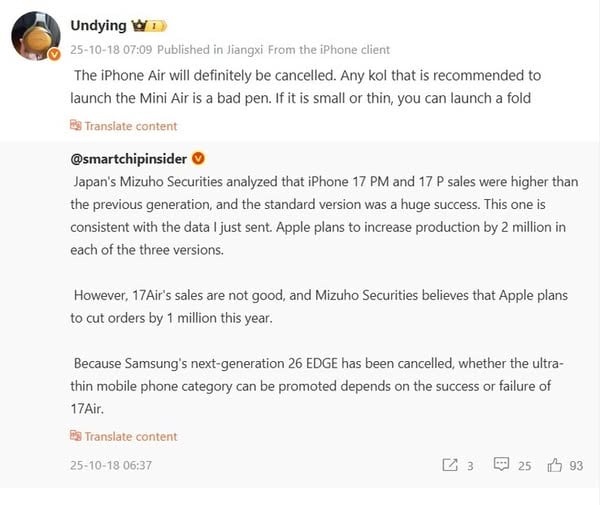Click the translate icon in the quoted post
The image size is (600, 505).
pyautogui.click(x=75, y=436)
